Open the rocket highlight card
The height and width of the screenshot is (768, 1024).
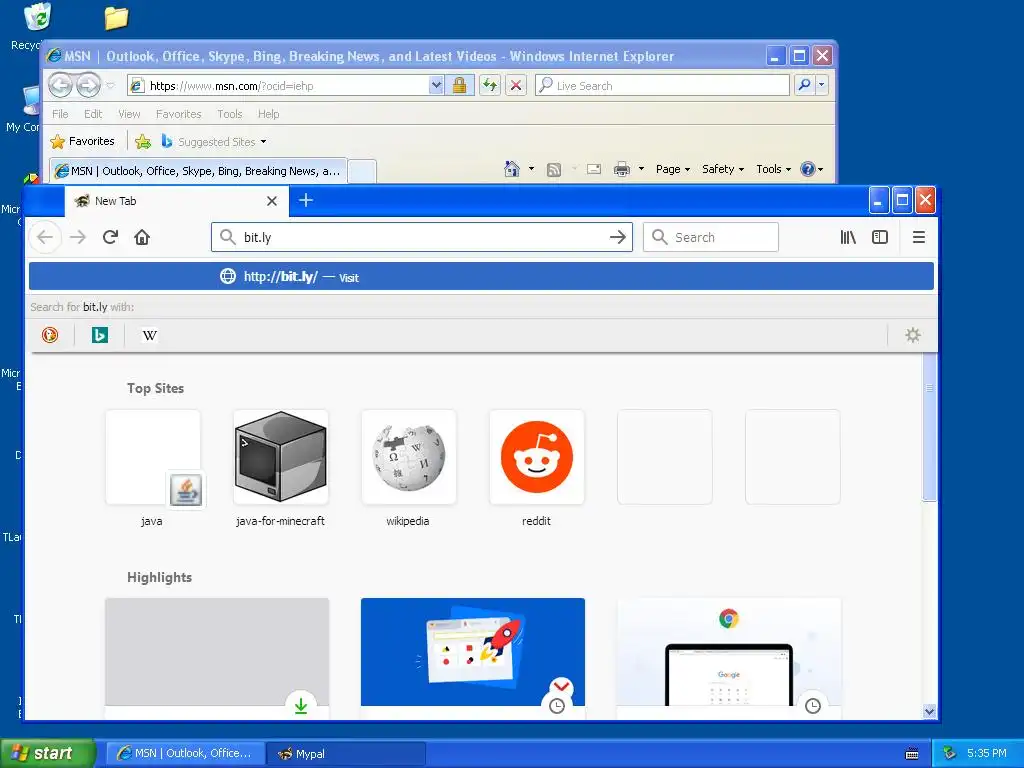coord(473,658)
